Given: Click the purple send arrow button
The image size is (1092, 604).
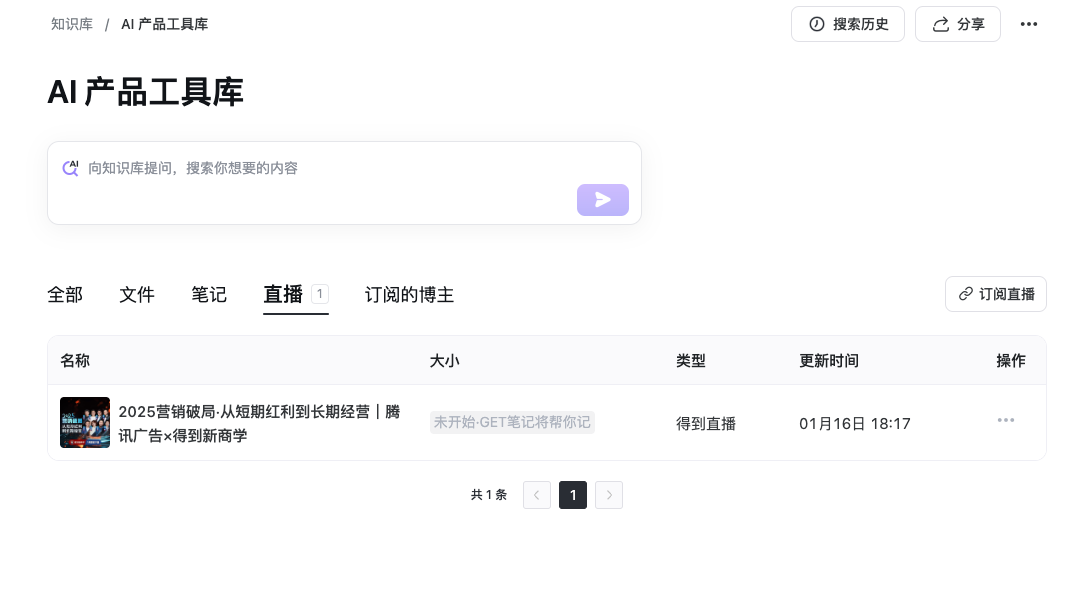Looking at the screenshot, I should [602, 200].
